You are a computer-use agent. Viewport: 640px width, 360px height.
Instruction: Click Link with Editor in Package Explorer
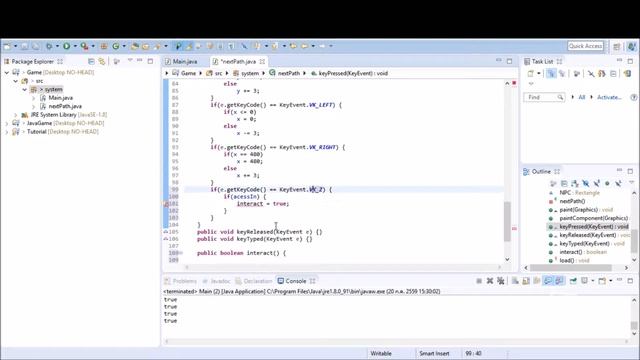pos(102,61)
